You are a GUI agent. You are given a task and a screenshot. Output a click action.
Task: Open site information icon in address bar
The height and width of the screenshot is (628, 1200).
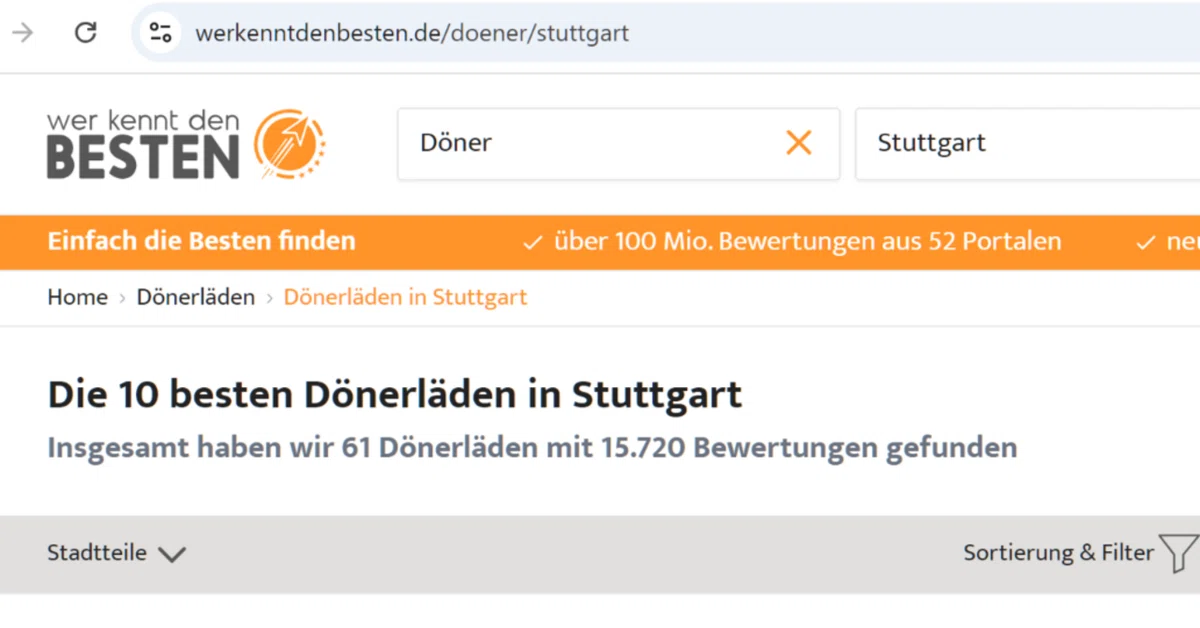pyautogui.click(x=161, y=33)
